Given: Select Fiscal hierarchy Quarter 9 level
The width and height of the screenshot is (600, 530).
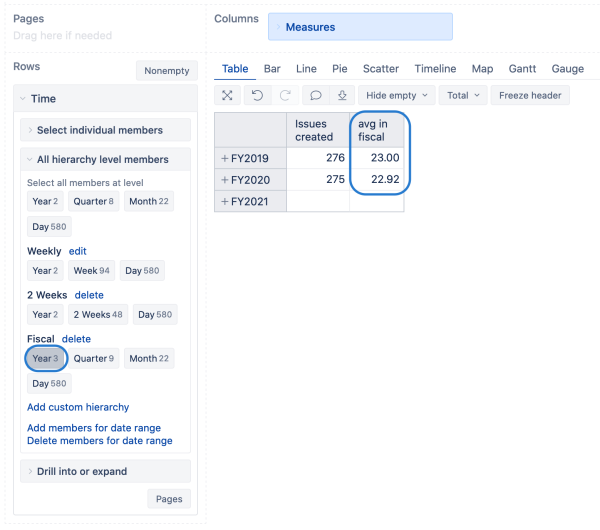Looking at the screenshot, I should coord(94,359).
